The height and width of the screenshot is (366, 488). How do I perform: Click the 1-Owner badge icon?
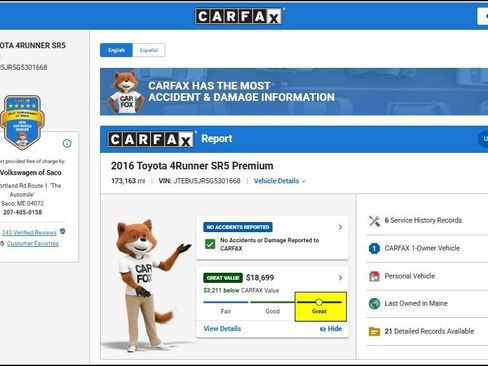[x=374, y=248]
